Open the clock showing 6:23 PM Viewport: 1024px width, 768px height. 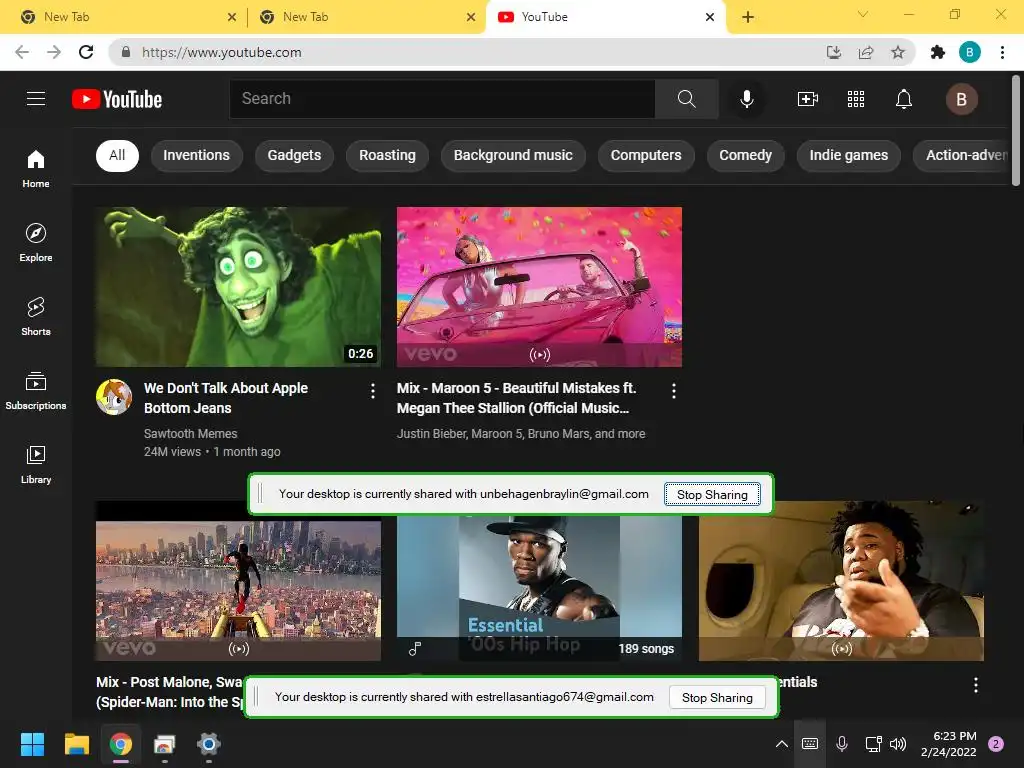[x=949, y=744]
